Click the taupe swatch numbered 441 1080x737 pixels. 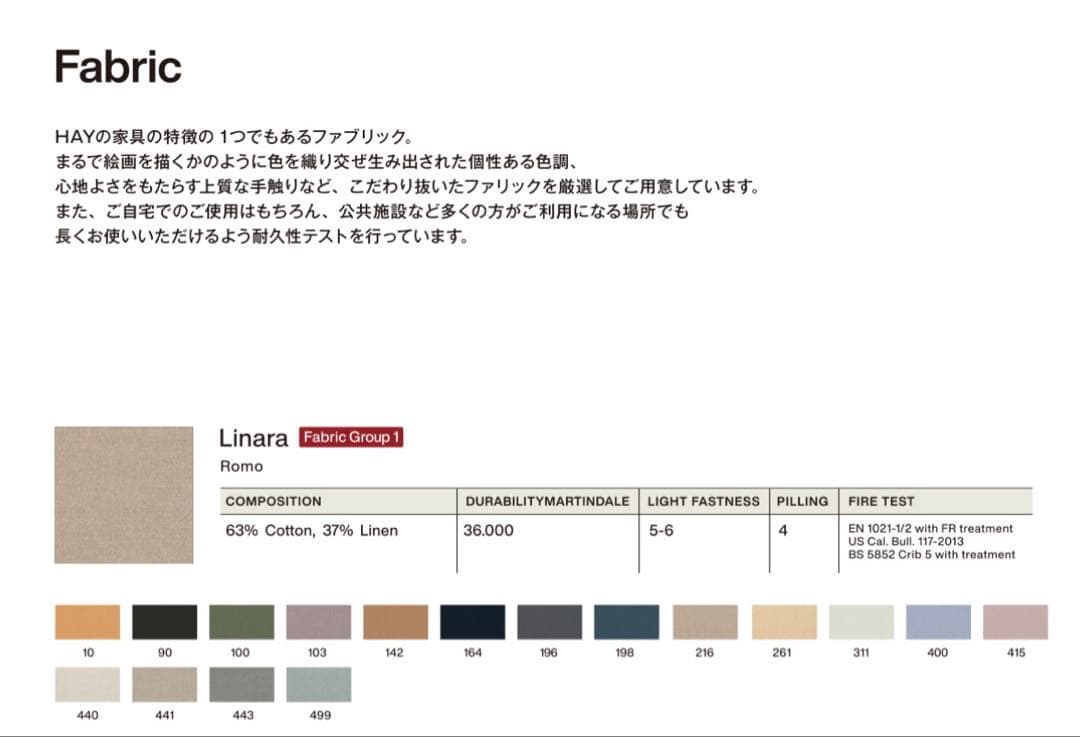(164, 685)
